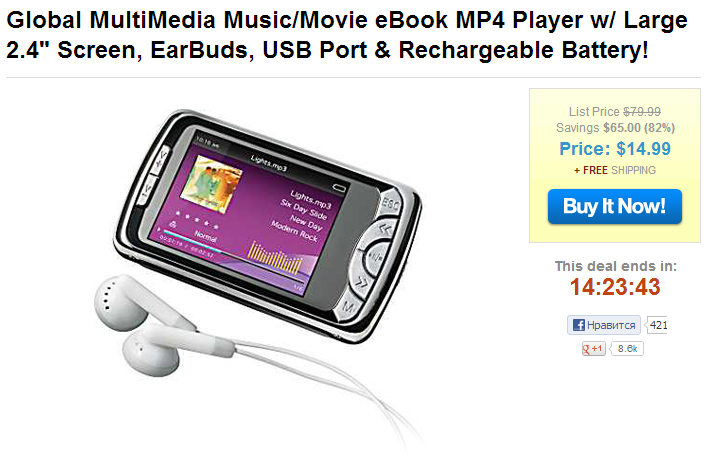The width and height of the screenshot is (708, 463).
Task: Open the product title heading link
Action: click(x=347, y=35)
